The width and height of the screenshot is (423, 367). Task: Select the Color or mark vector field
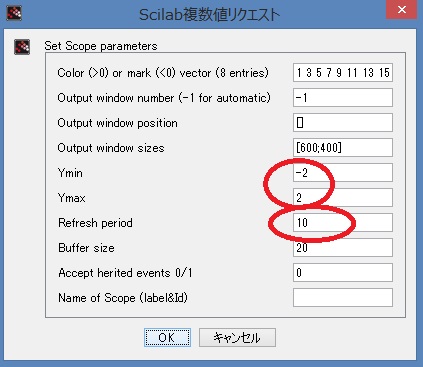pyautogui.click(x=343, y=73)
